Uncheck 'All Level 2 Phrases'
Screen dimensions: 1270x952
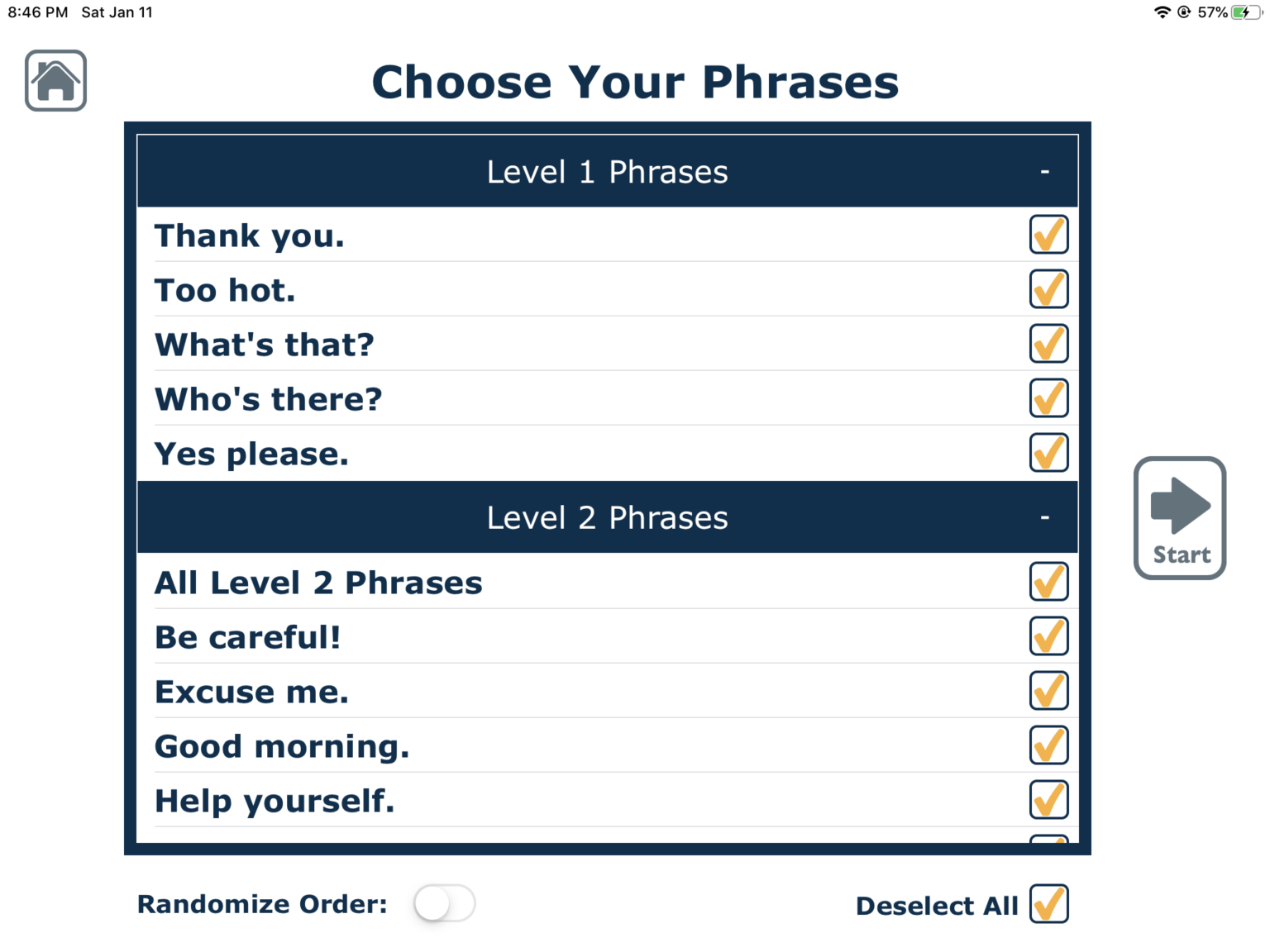[x=1048, y=581]
